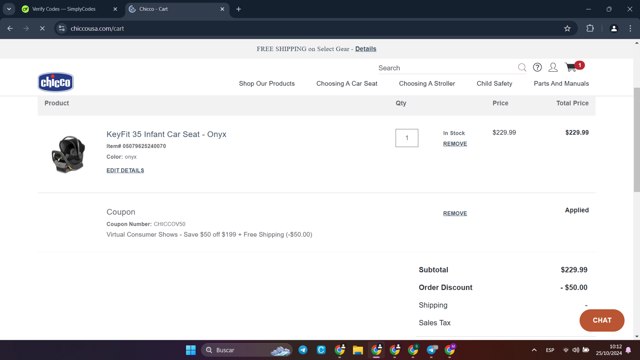Open the ESP language indicator

point(550,350)
